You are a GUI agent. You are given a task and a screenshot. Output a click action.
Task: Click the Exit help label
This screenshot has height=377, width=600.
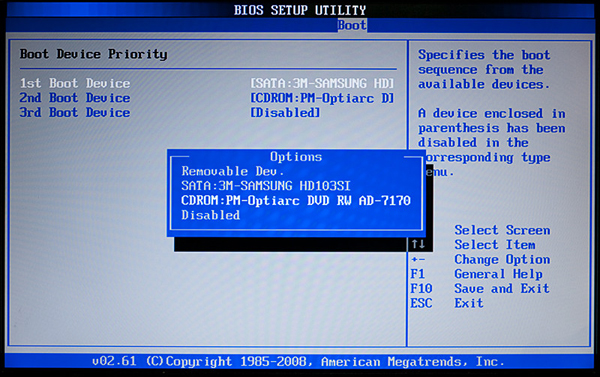pyautogui.click(x=469, y=303)
